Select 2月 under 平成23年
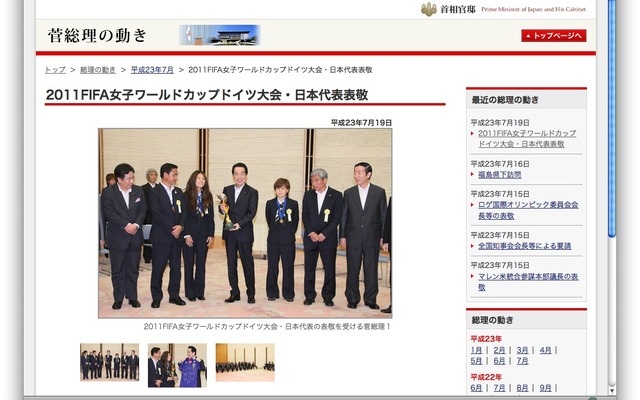This screenshot has height=400, width=640. click(499, 350)
